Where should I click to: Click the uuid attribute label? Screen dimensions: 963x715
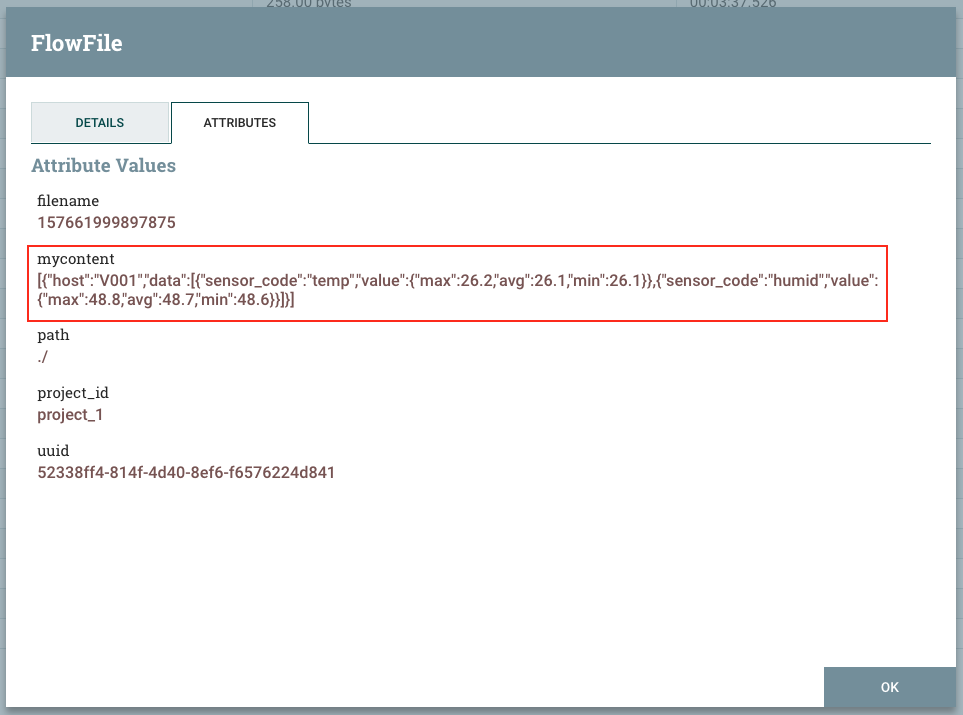point(52,450)
